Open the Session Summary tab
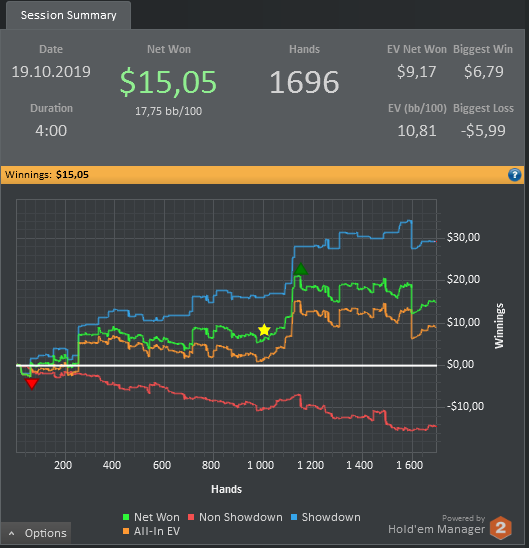The width and height of the screenshot is (529, 548). click(68, 15)
